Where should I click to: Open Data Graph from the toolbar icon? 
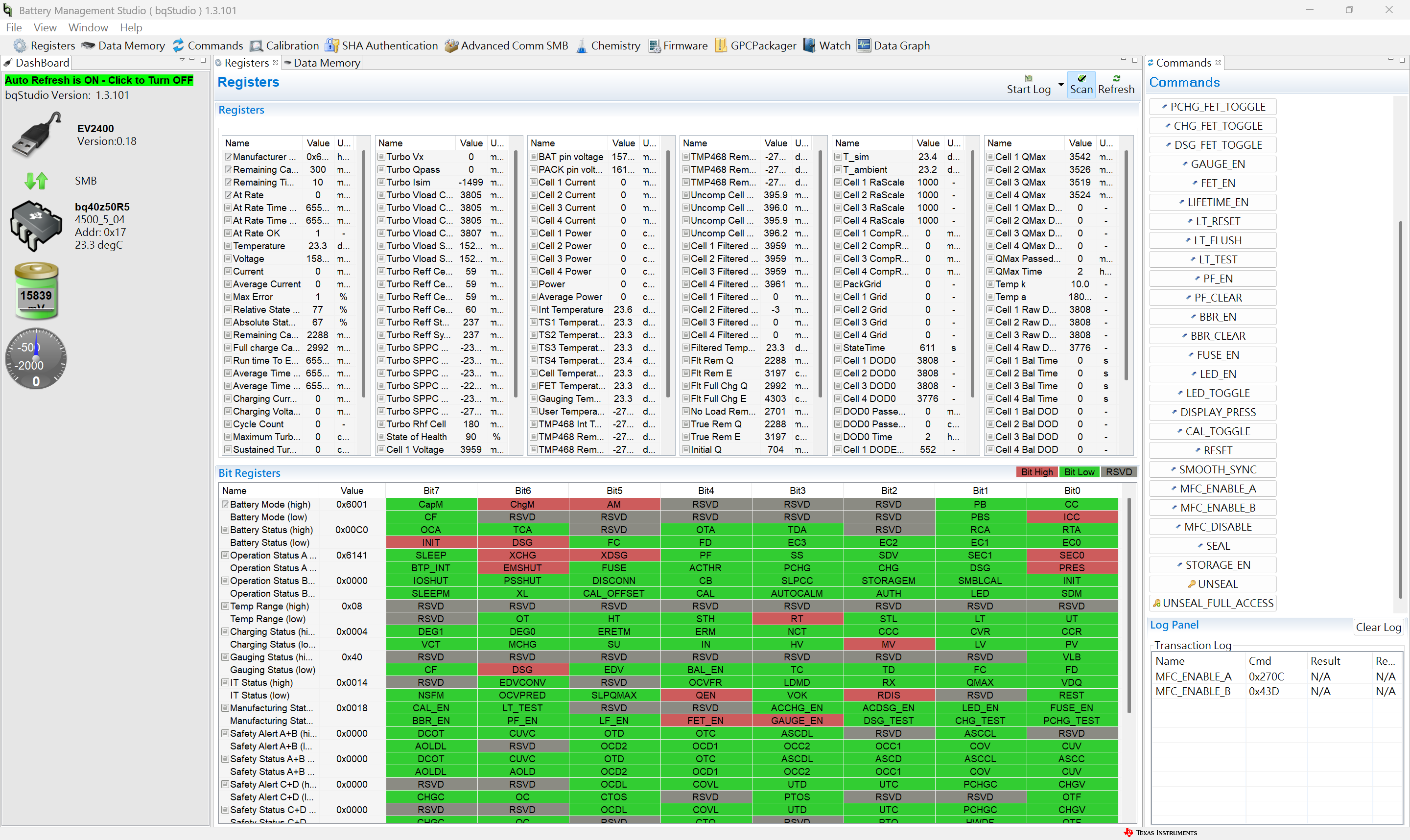(x=864, y=46)
